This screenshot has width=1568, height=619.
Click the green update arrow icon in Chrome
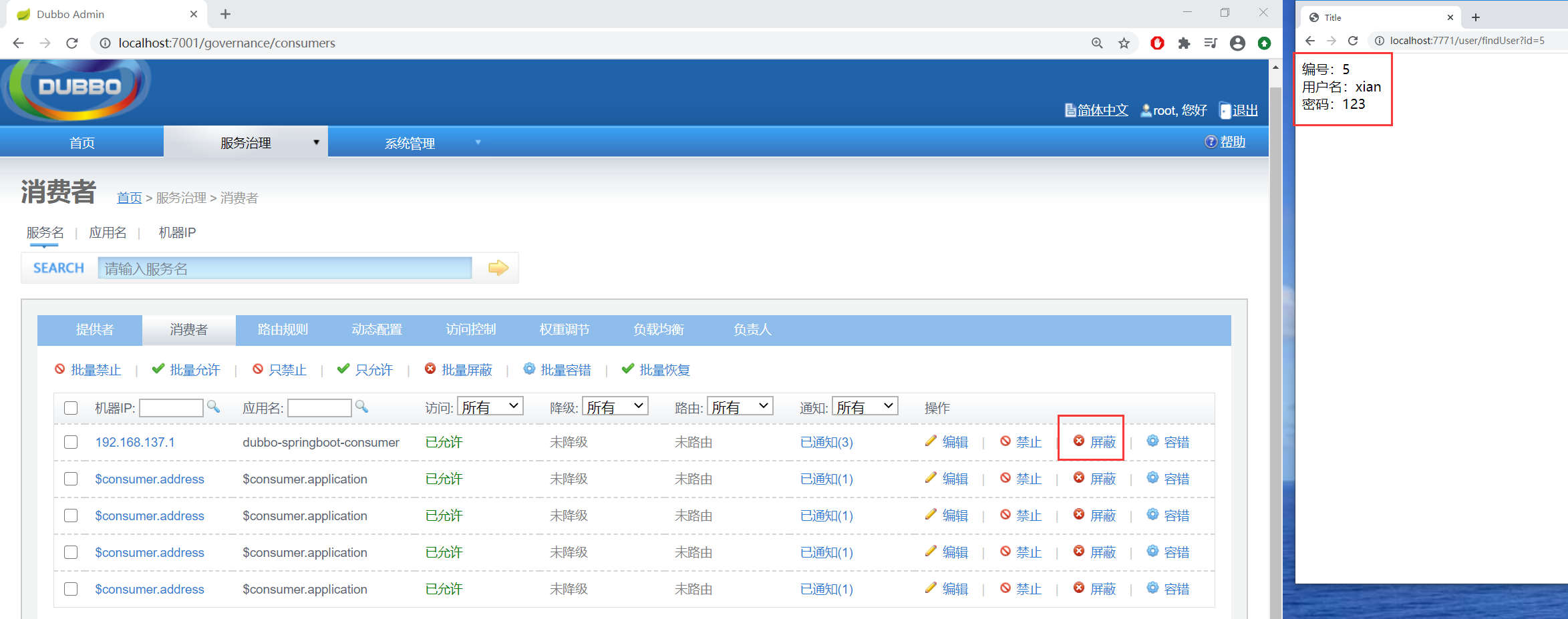pos(1264,43)
